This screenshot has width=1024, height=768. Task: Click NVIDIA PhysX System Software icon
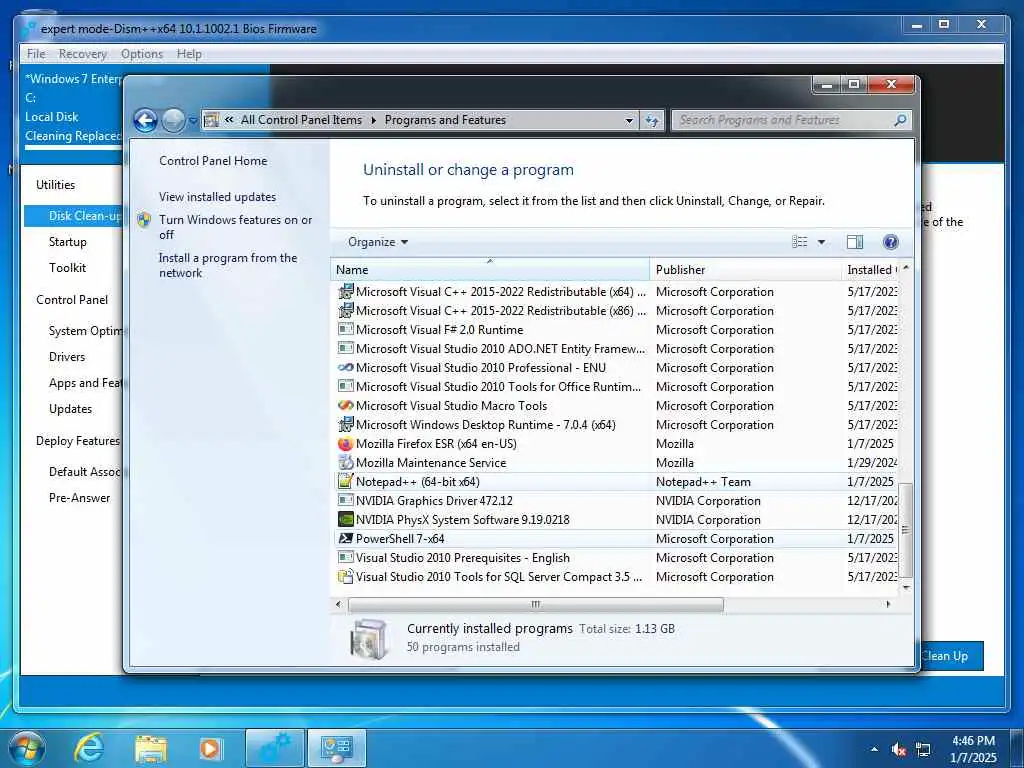coord(345,519)
